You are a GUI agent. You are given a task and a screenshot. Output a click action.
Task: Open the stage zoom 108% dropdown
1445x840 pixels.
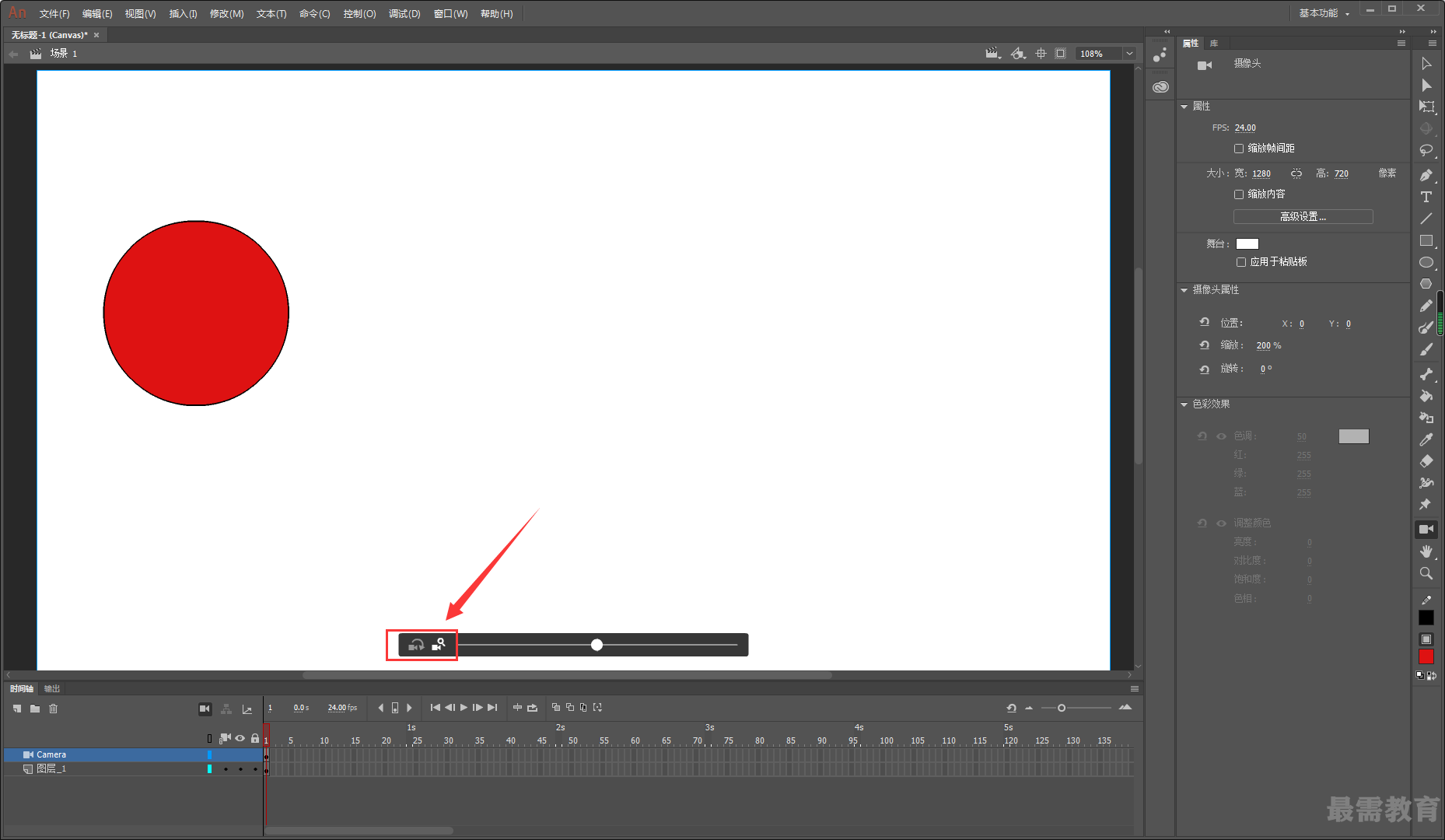[x=1129, y=54]
